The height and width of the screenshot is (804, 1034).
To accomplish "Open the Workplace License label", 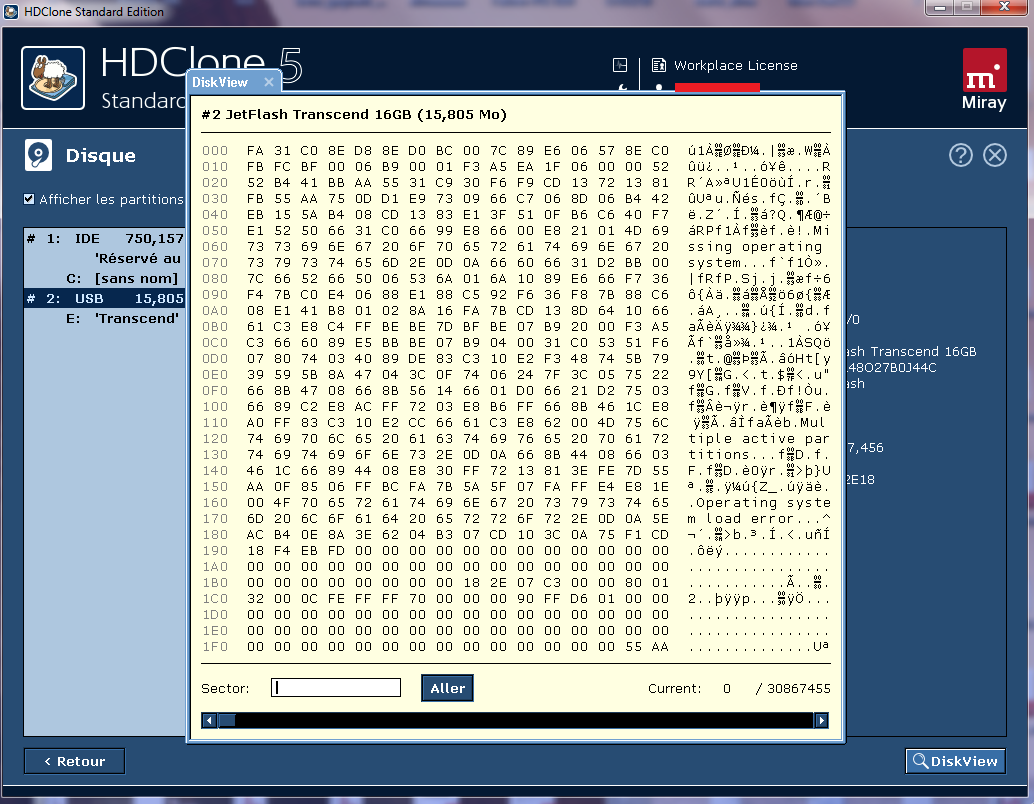I will tap(735, 65).
